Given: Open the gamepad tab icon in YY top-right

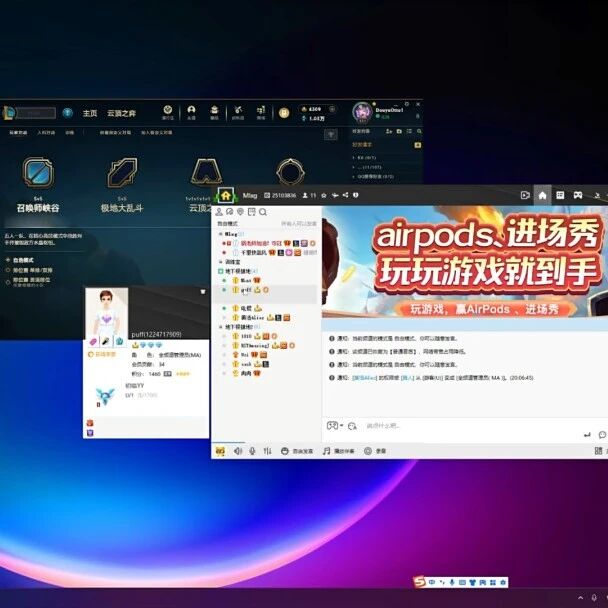Looking at the screenshot, I should (578, 195).
